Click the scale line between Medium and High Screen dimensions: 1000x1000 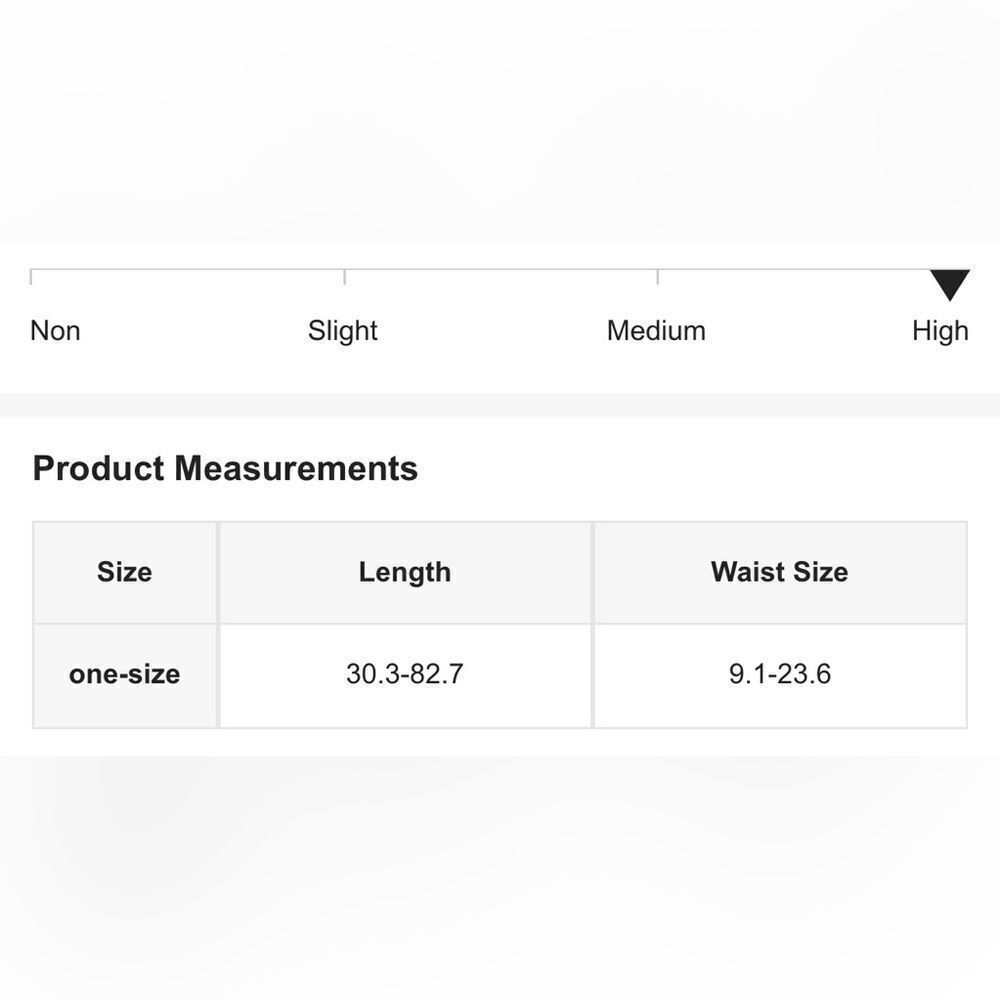click(790, 269)
